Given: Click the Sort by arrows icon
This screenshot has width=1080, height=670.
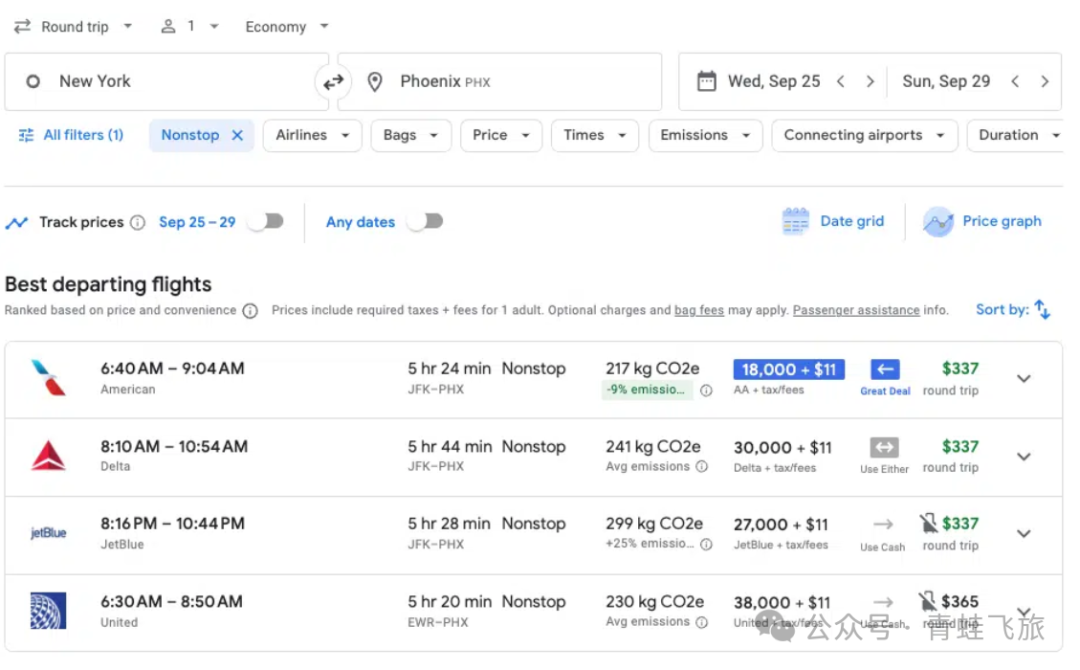Looking at the screenshot, I should click(1042, 310).
